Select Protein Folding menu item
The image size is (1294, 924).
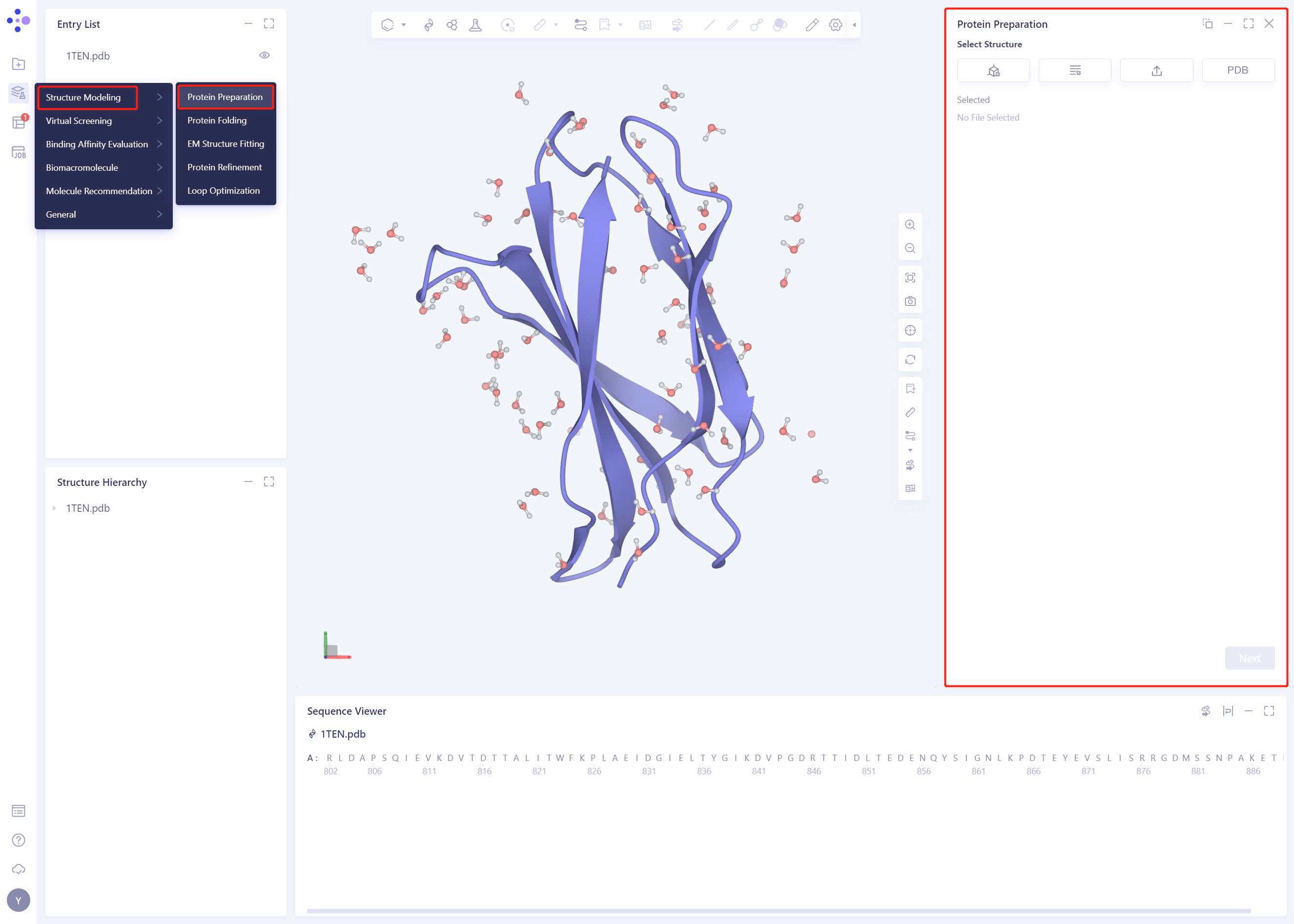coord(217,121)
